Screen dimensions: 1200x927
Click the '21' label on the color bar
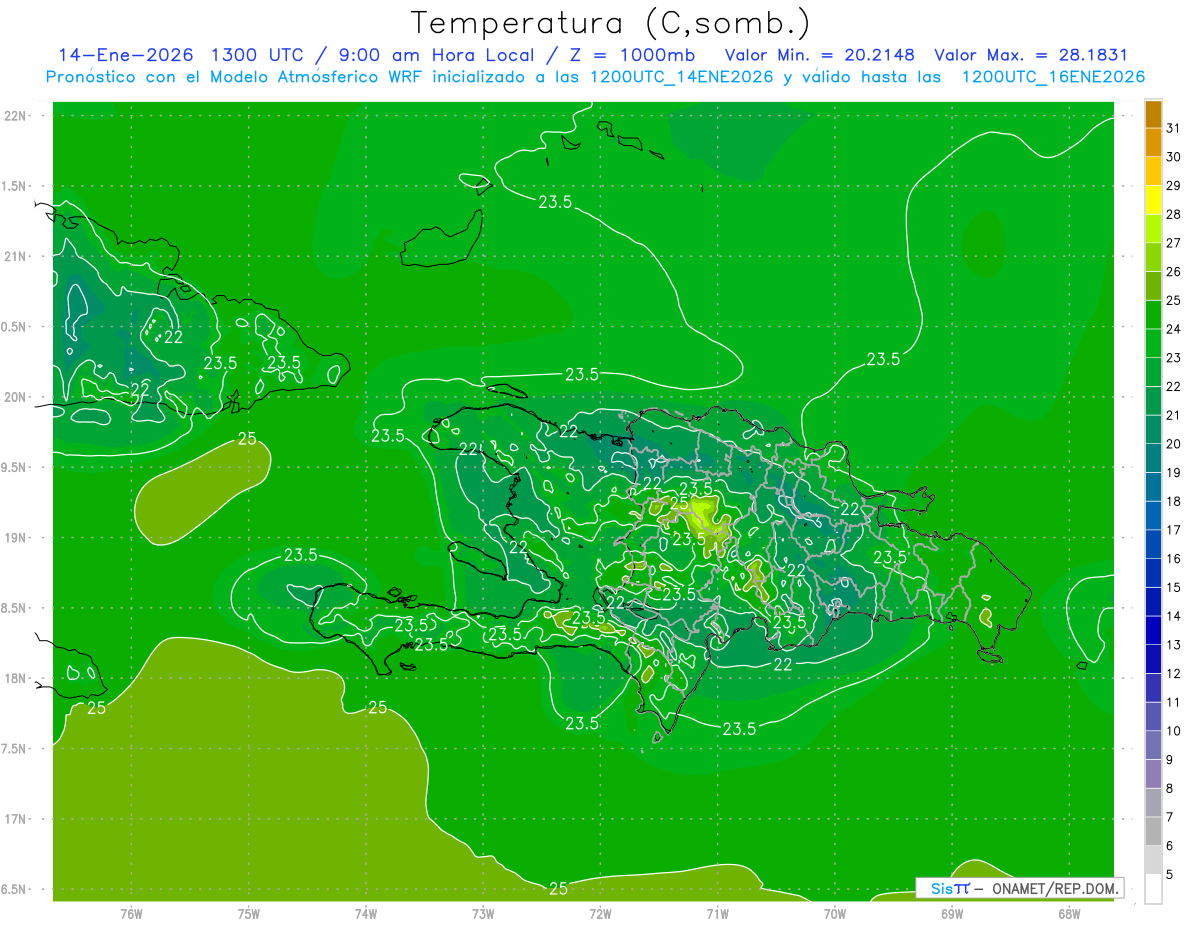(1173, 415)
